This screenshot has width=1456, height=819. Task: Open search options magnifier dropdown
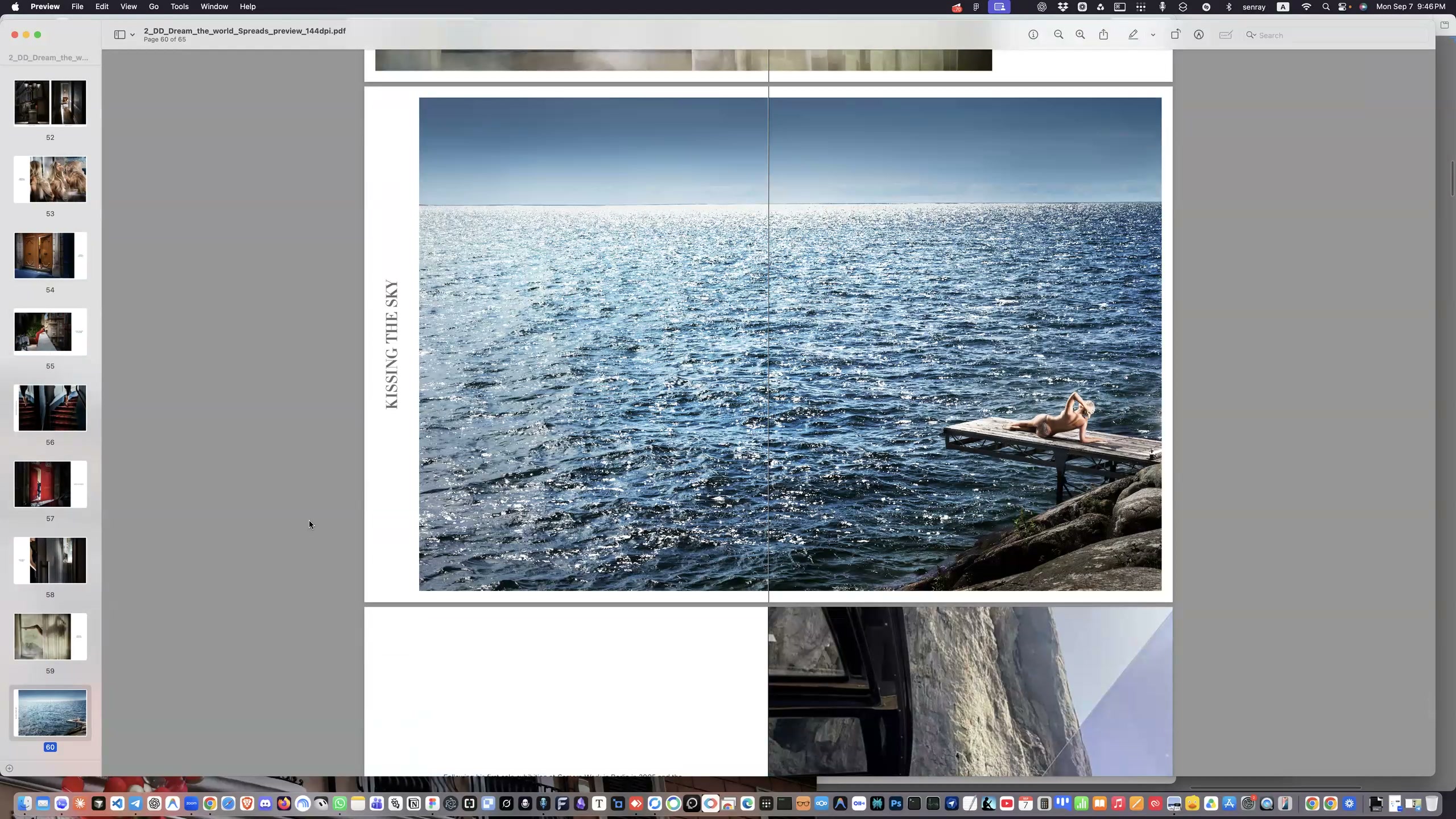(x=1251, y=35)
